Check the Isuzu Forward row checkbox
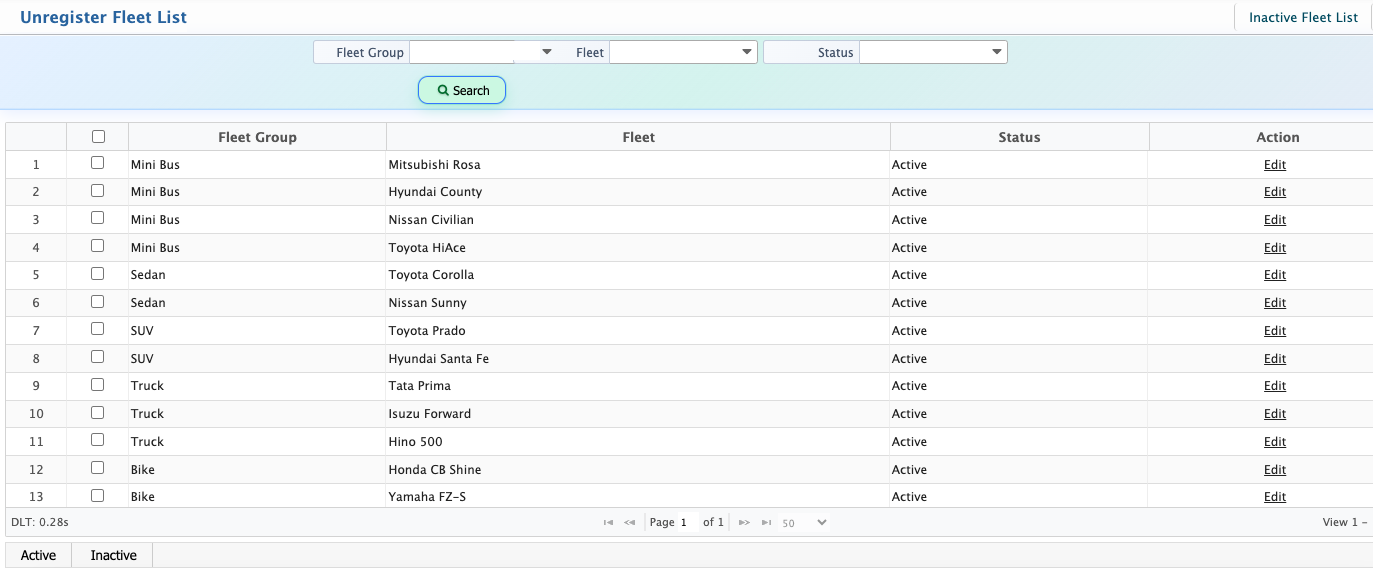The width and height of the screenshot is (1373, 568). coord(98,412)
